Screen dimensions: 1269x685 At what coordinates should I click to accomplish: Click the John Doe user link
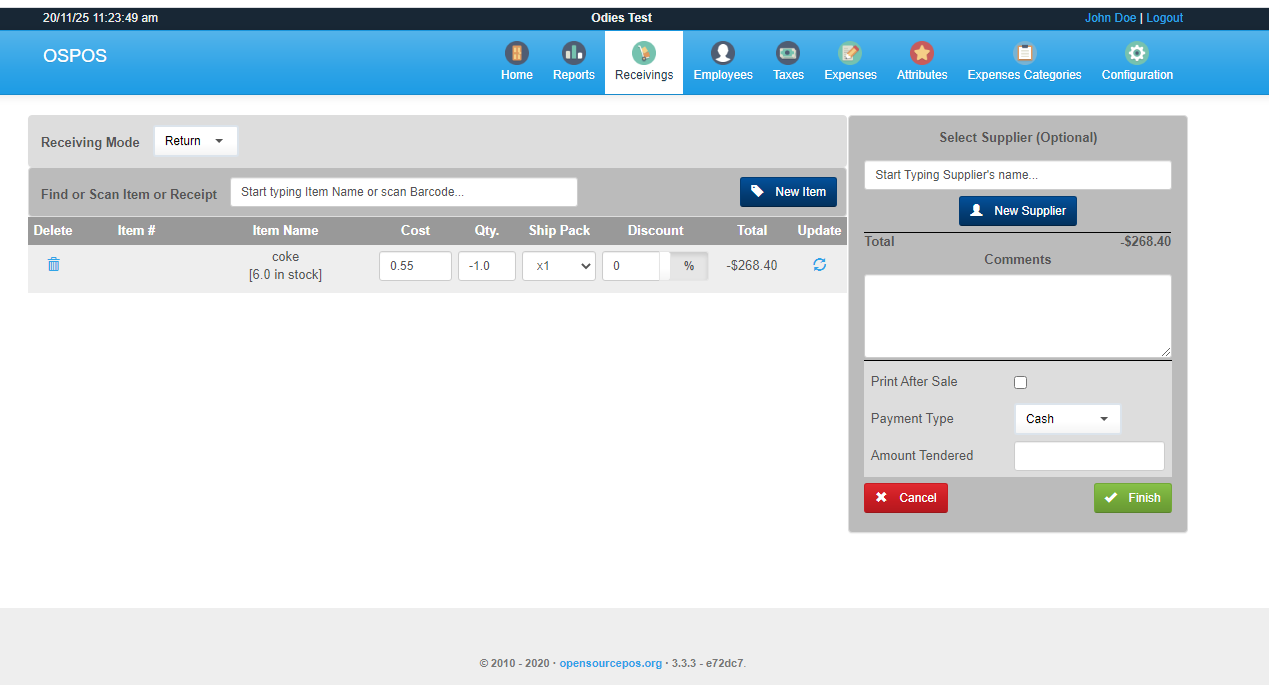pos(1110,18)
